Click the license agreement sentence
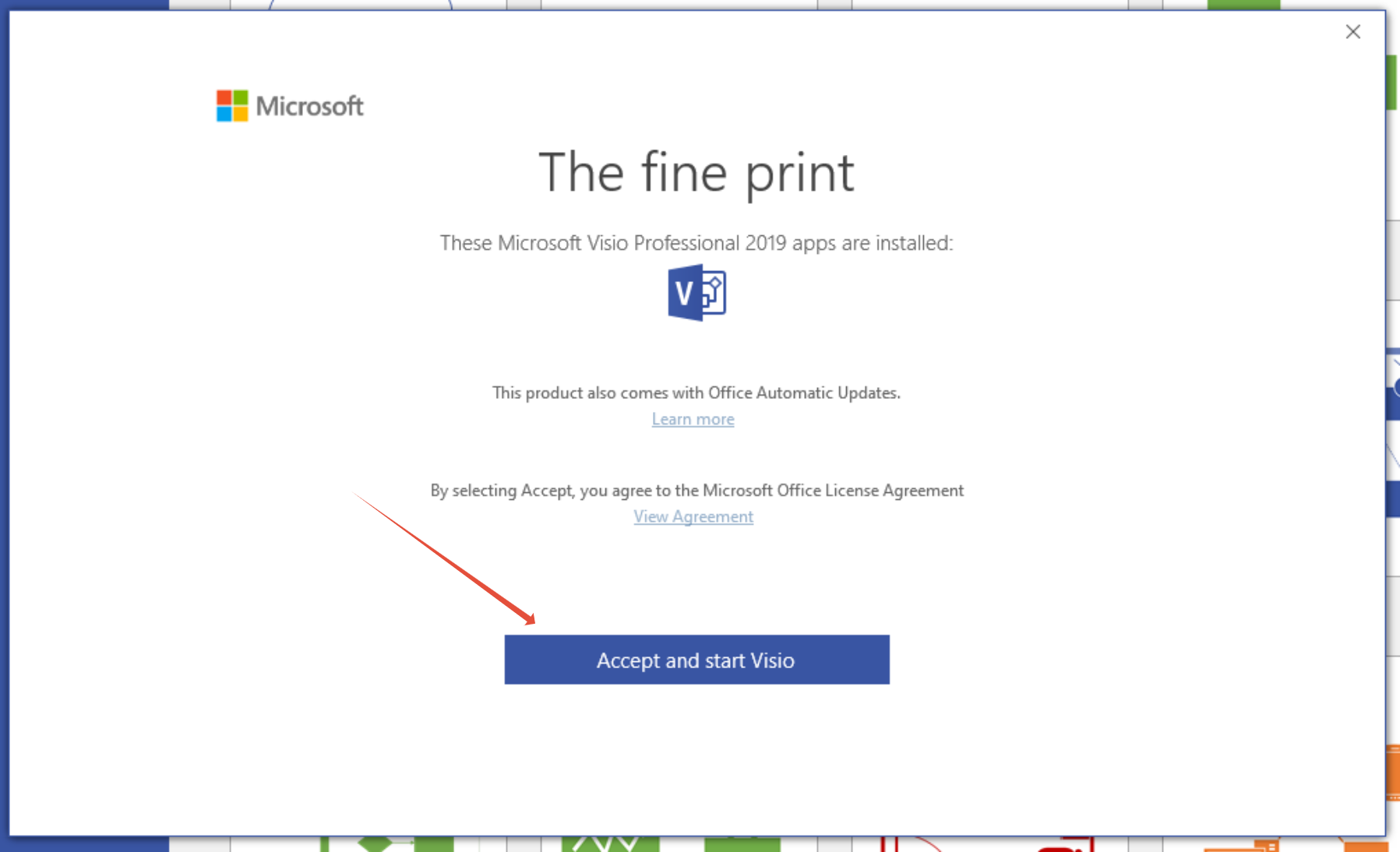Image resolution: width=1400 pixels, height=852 pixels. tap(696, 490)
